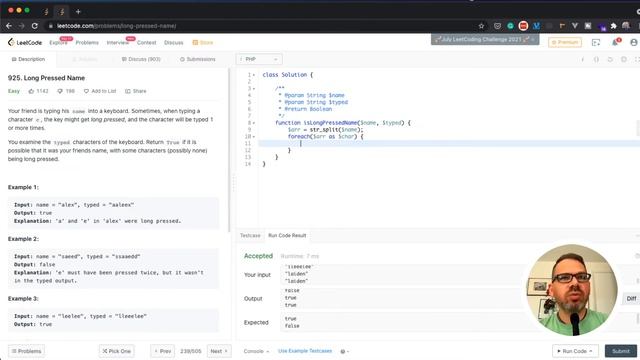Click the Use Example Testcases link
This screenshot has height=360, width=640.
[305, 351]
